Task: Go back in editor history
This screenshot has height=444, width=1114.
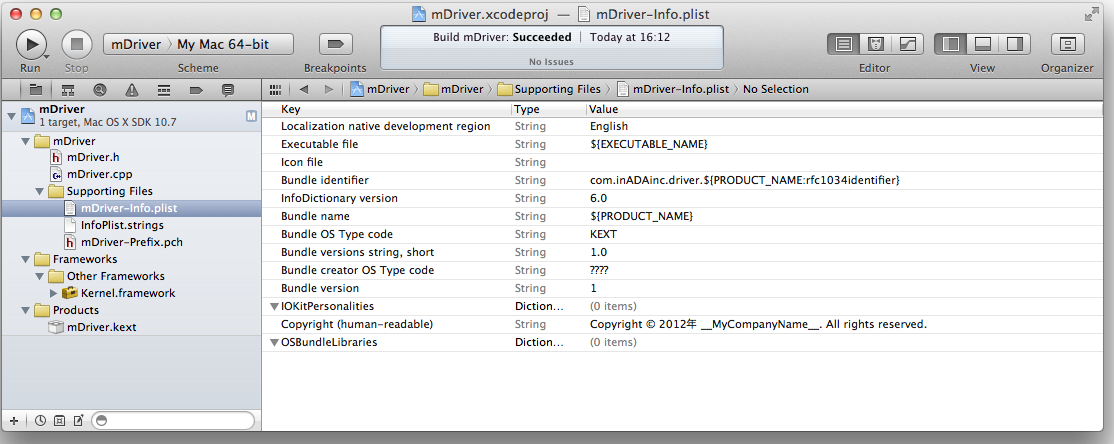Action: click(x=303, y=90)
